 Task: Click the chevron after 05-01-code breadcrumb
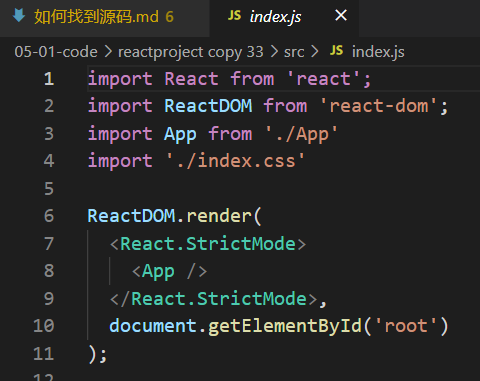coord(108,52)
